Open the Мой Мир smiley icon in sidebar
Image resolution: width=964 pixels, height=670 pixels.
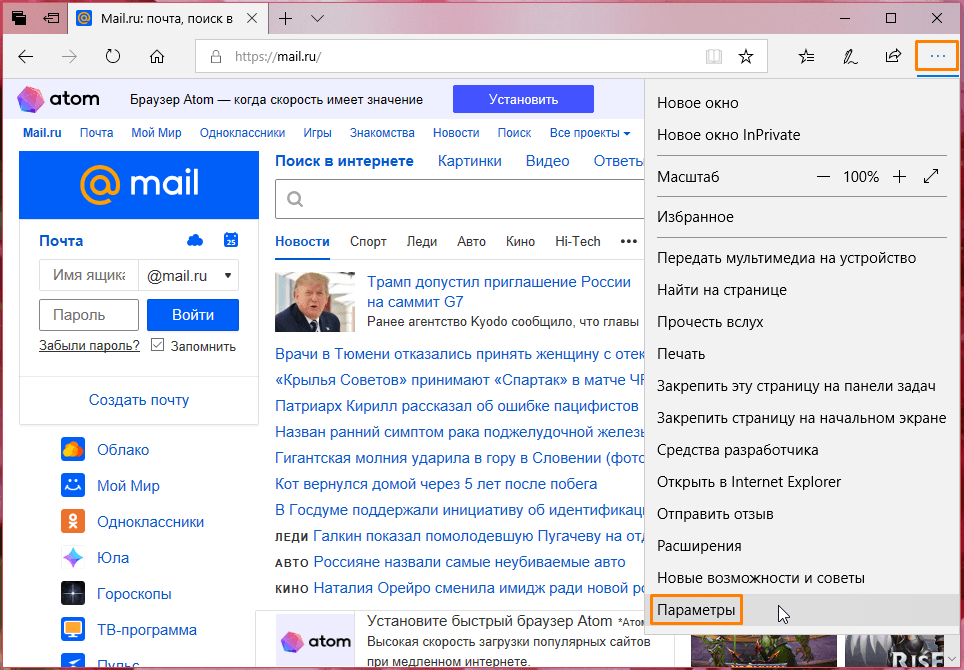click(x=73, y=485)
